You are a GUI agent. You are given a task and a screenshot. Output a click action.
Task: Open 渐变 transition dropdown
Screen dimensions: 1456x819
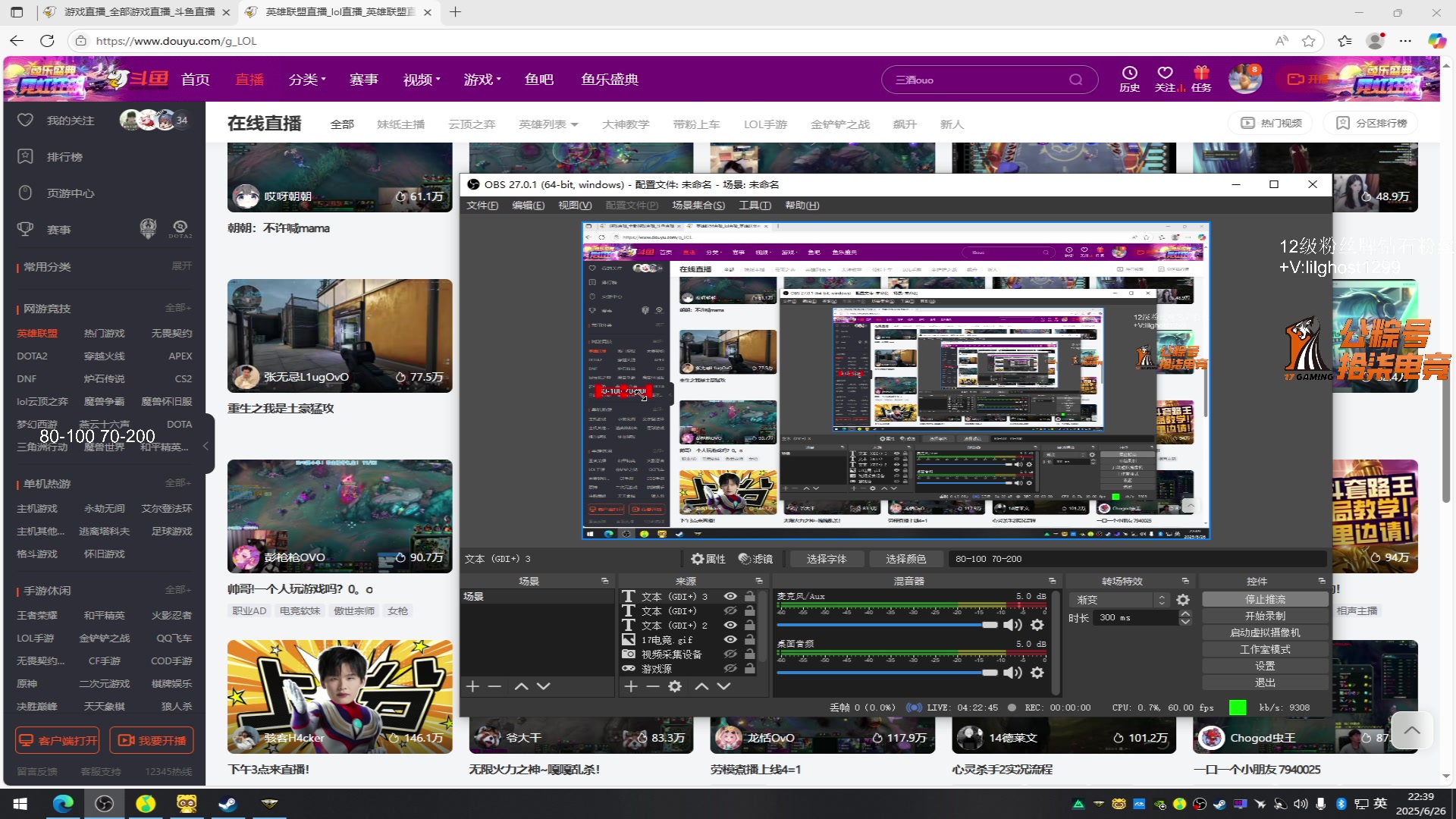1119,600
